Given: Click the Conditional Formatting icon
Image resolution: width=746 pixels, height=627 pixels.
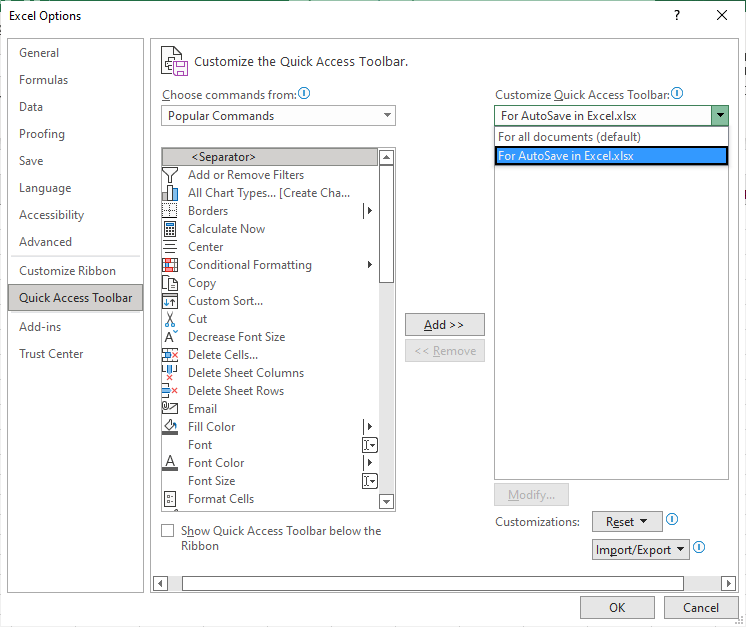Looking at the screenshot, I should tap(170, 265).
